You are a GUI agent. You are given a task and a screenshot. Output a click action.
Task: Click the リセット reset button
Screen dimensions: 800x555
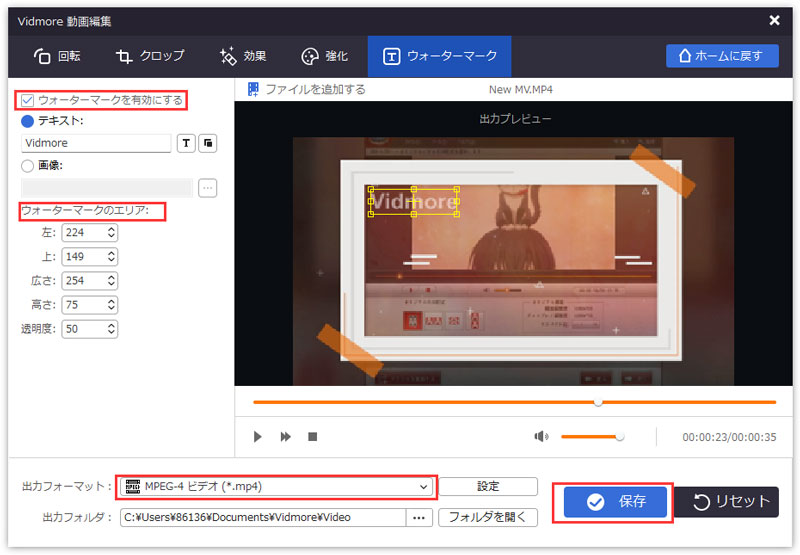click(x=727, y=502)
